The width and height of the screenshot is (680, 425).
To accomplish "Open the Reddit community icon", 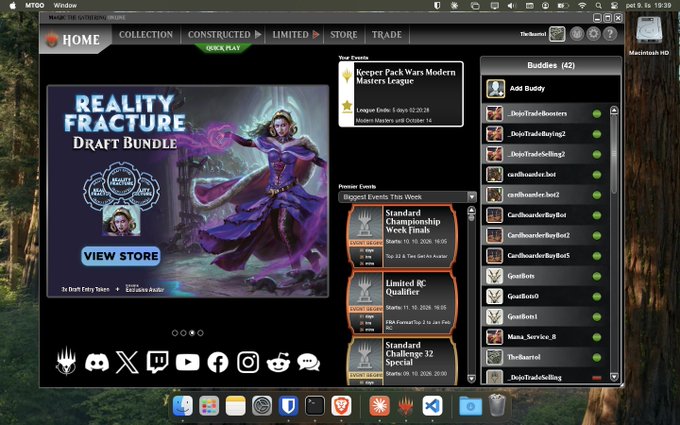I will pyautogui.click(x=278, y=362).
